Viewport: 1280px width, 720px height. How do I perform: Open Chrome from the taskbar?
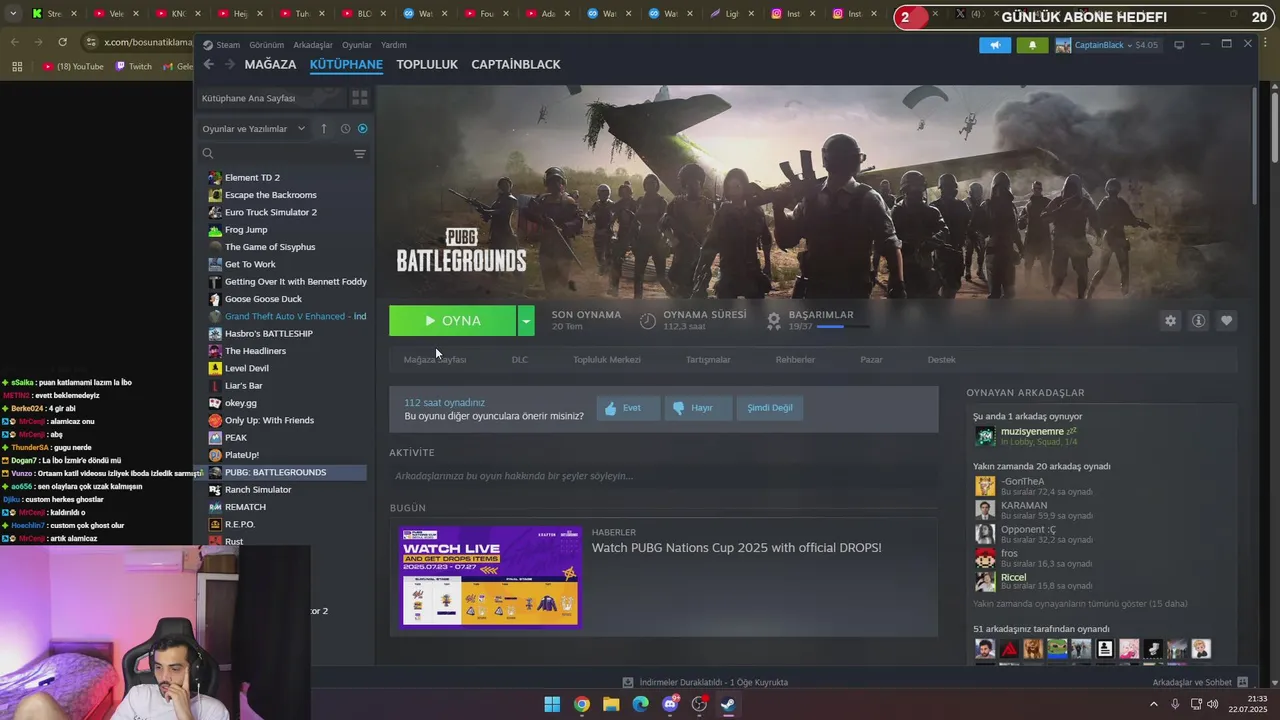click(x=582, y=704)
